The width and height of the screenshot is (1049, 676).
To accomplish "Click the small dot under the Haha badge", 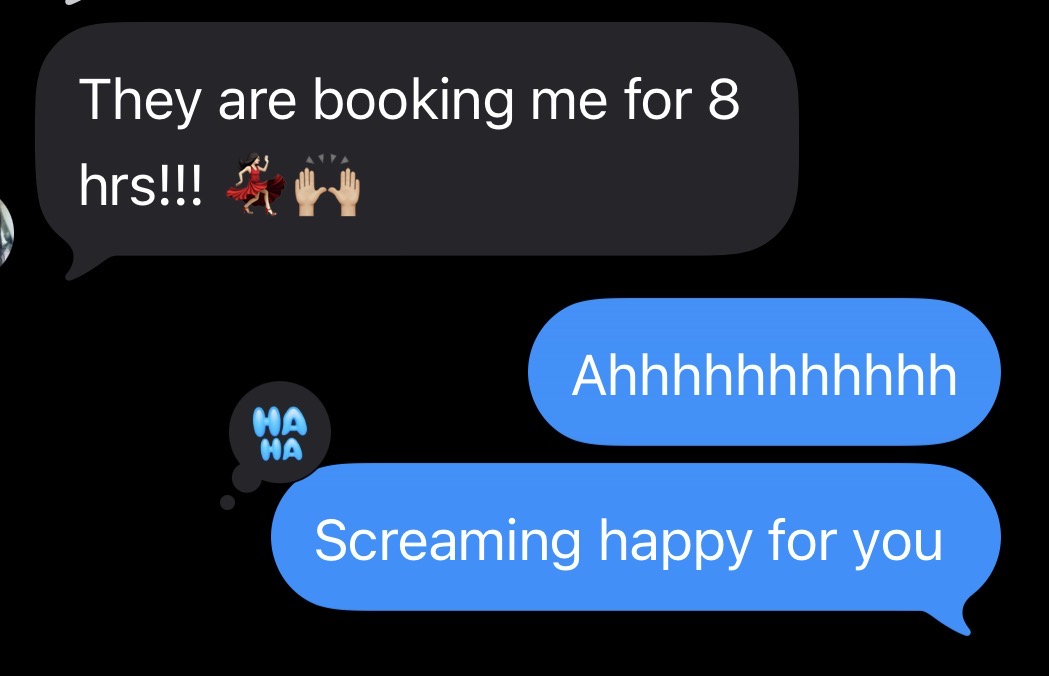I will point(227,502).
